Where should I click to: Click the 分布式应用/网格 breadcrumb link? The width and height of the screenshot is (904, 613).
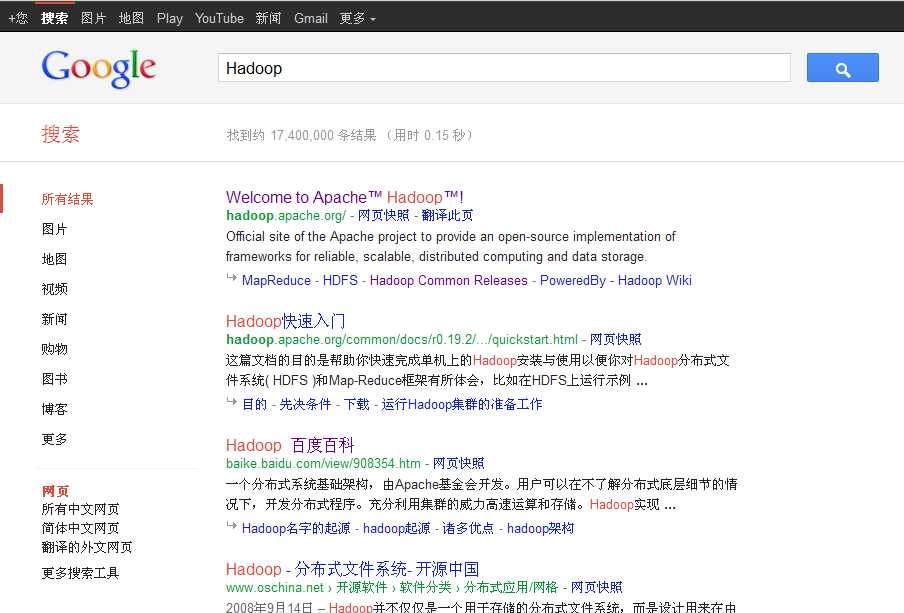point(511,587)
